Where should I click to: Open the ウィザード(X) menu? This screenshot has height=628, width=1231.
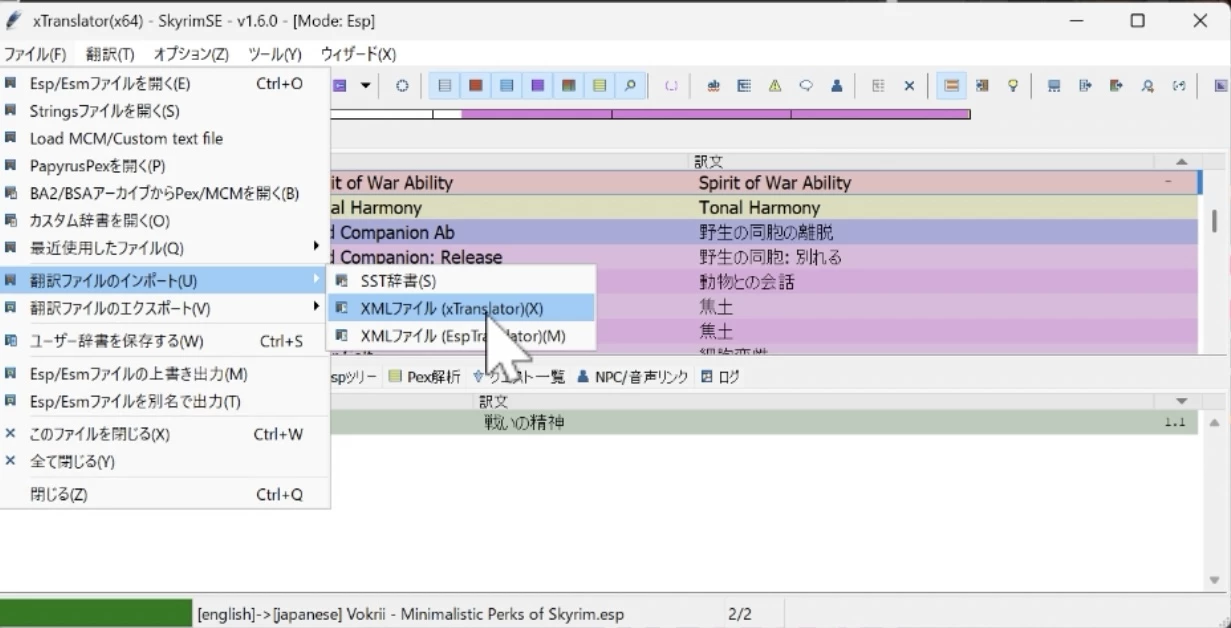pos(358,54)
